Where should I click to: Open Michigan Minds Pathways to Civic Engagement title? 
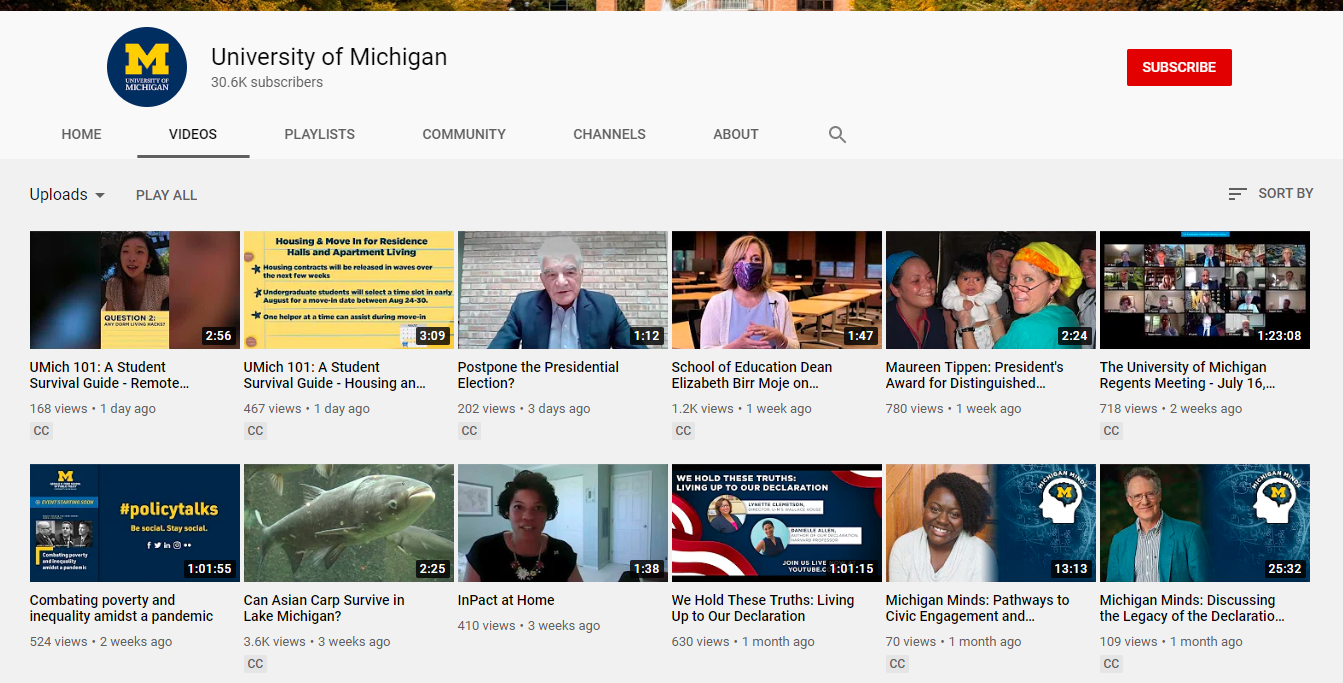[x=977, y=608]
